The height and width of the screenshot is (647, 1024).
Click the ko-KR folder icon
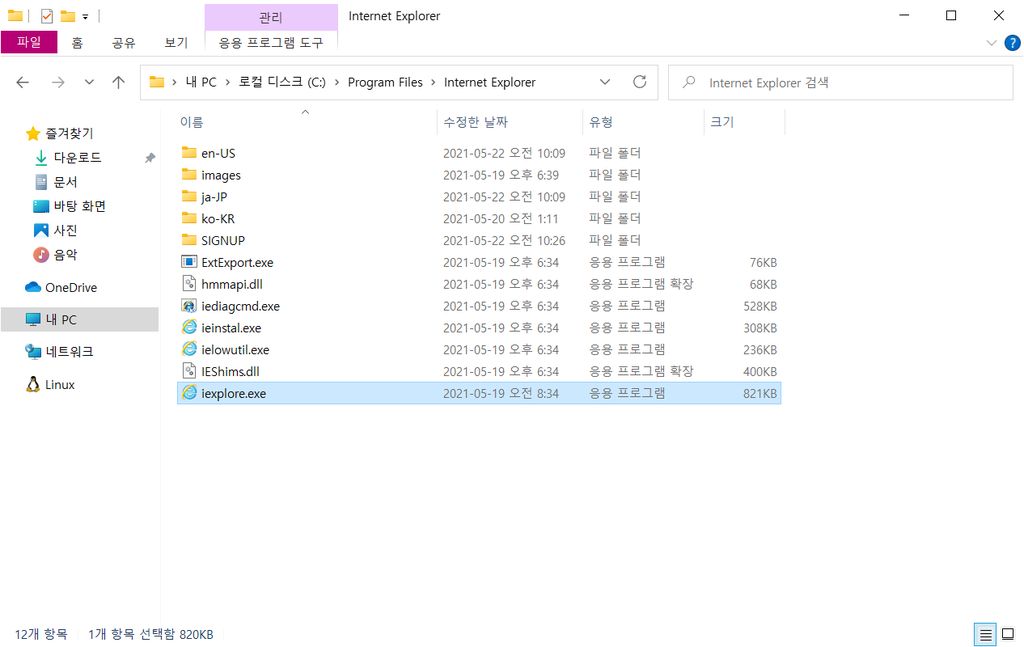[x=189, y=218]
